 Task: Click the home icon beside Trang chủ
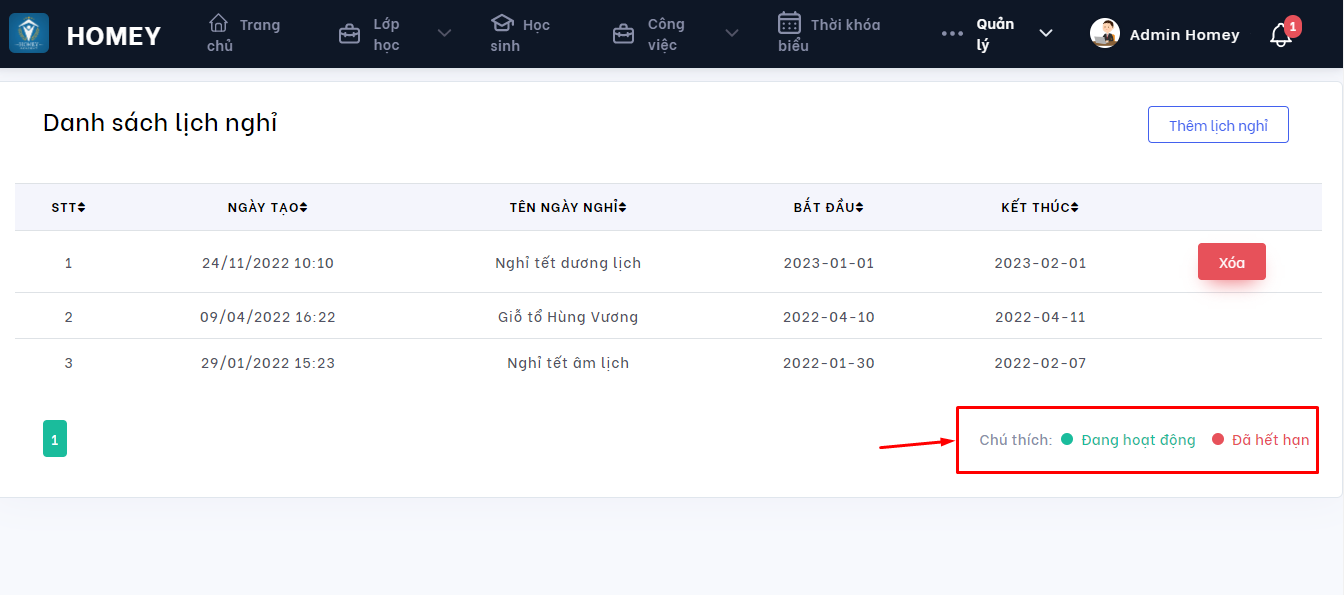(218, 23)
